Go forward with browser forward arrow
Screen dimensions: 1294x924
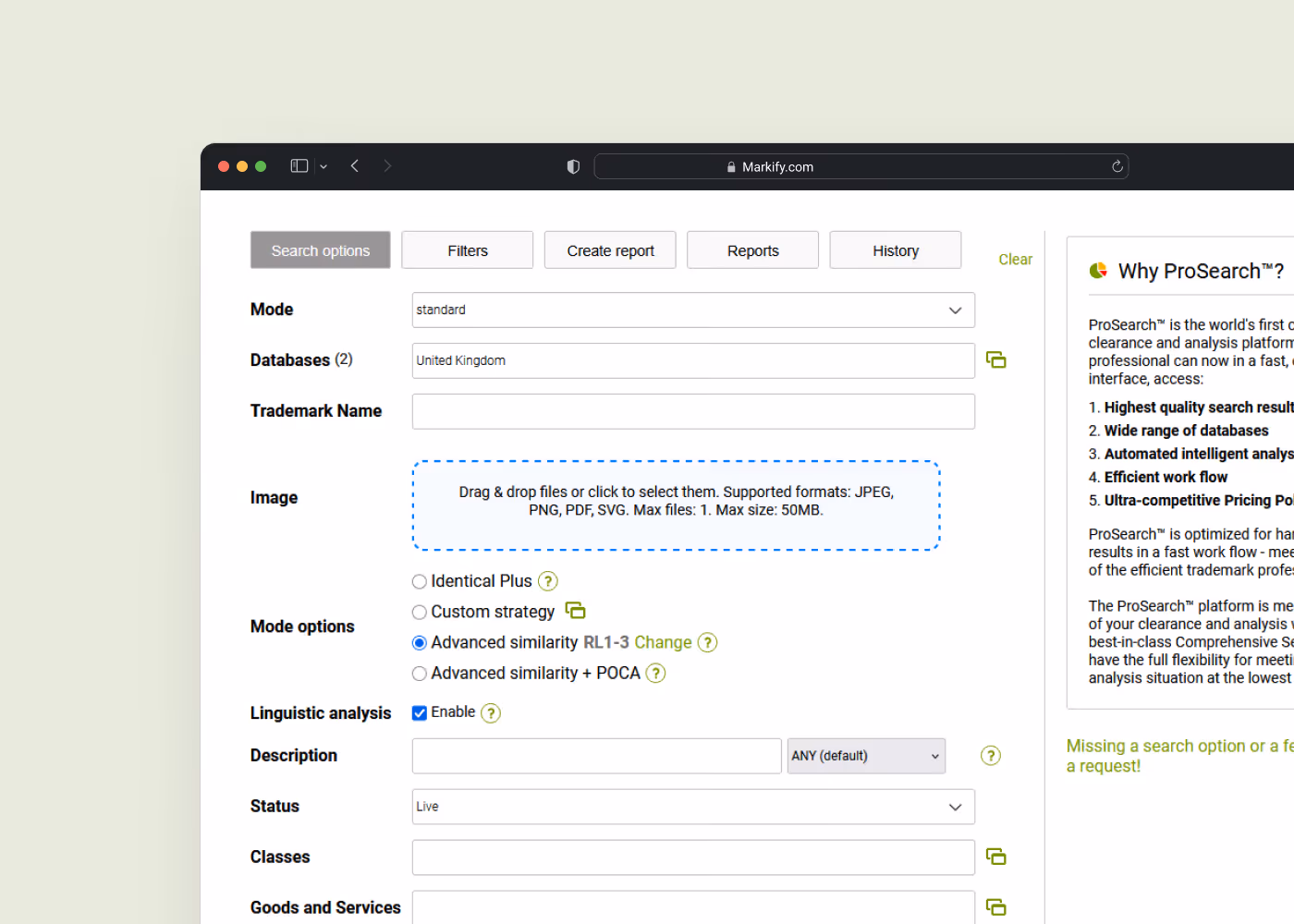387,166
